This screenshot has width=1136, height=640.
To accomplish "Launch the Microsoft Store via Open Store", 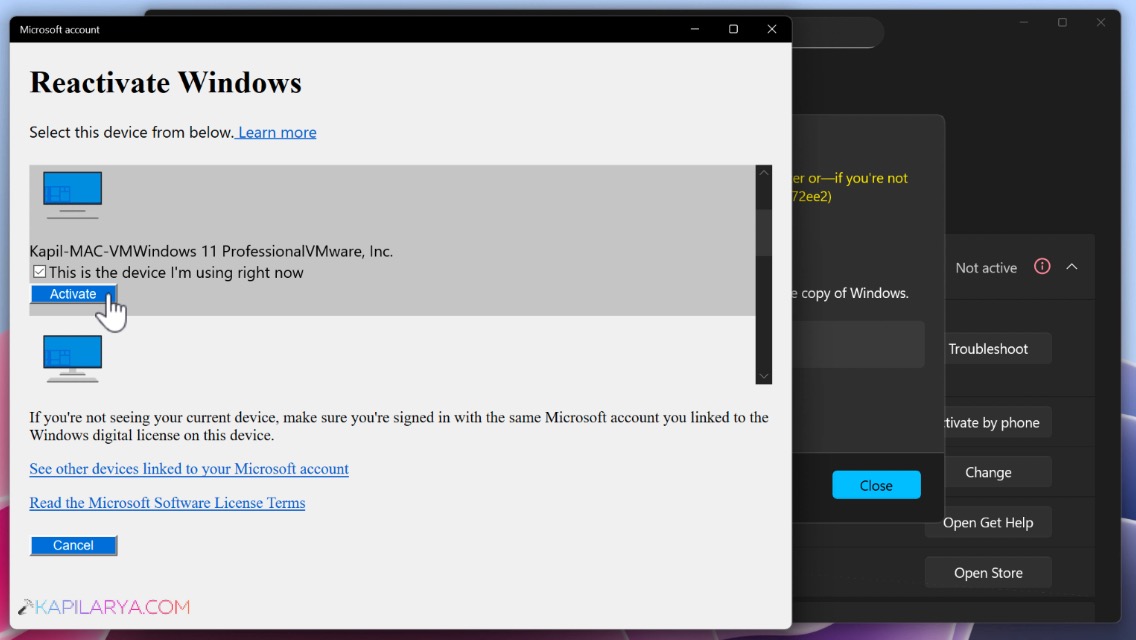I will click(988, 572).
